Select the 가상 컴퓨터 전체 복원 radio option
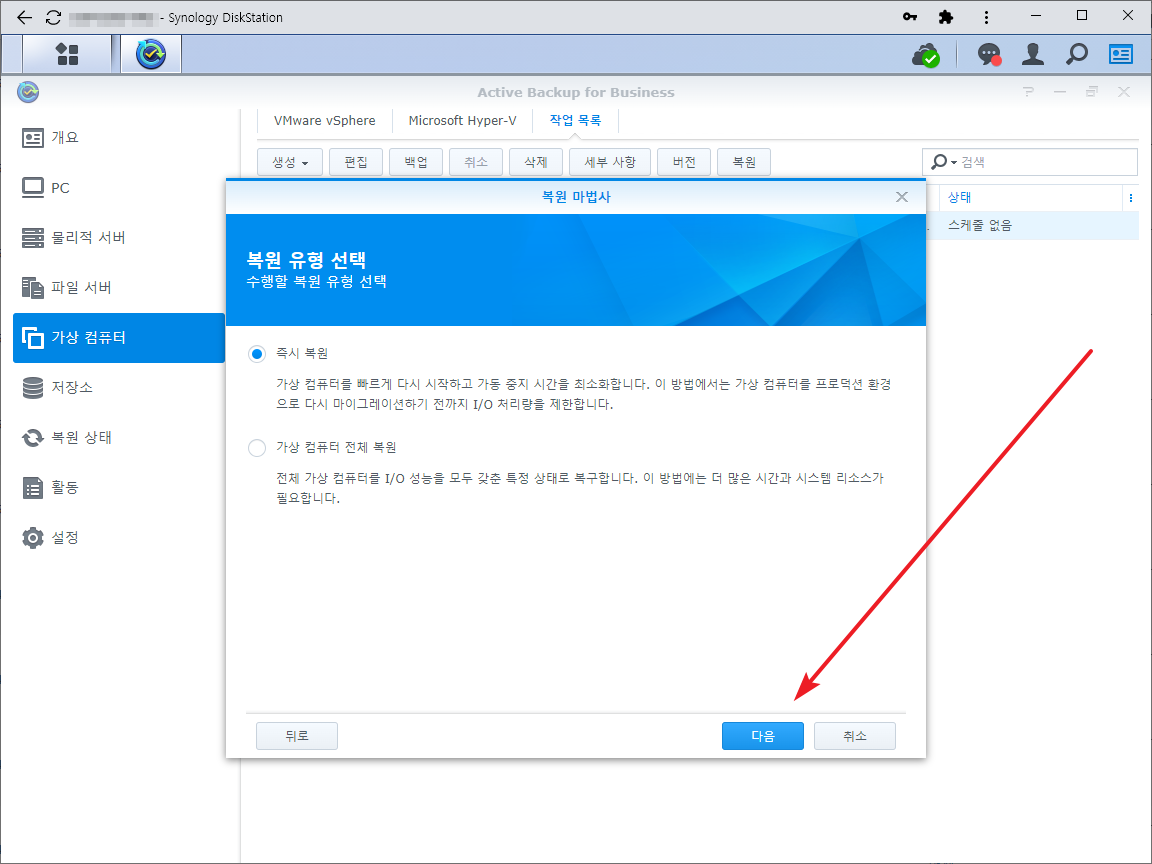1152x864 pixels. tap(256, 447)
